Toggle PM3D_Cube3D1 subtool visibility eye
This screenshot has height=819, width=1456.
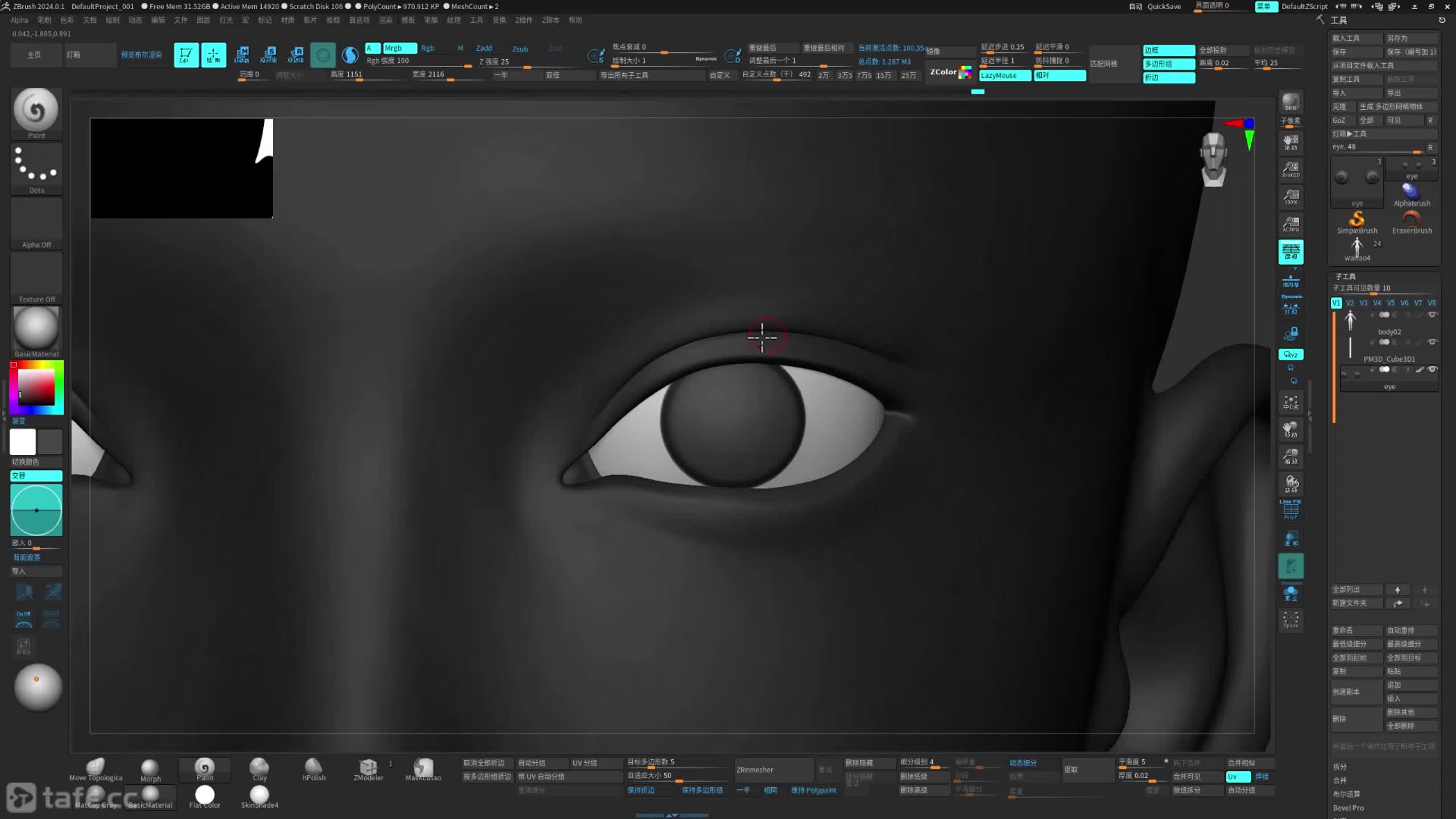point(1433,342)
